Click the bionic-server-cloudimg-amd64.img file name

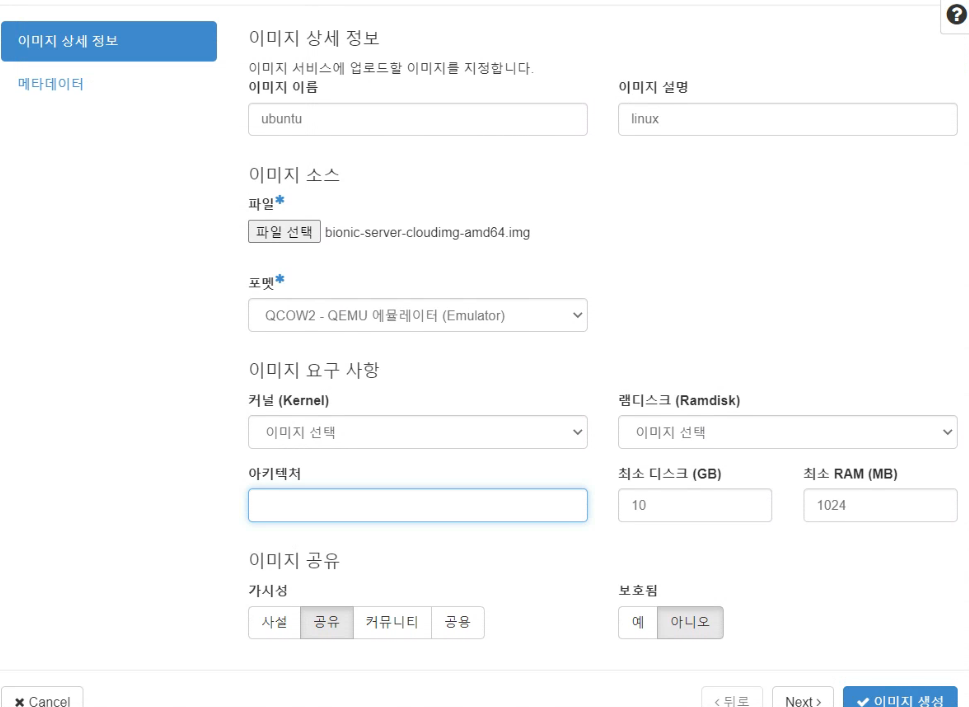[428, 232]
